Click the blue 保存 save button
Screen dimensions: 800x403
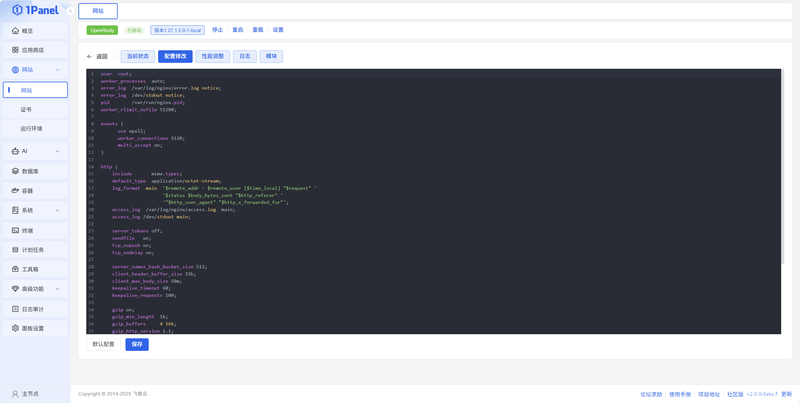coord(137,344)
